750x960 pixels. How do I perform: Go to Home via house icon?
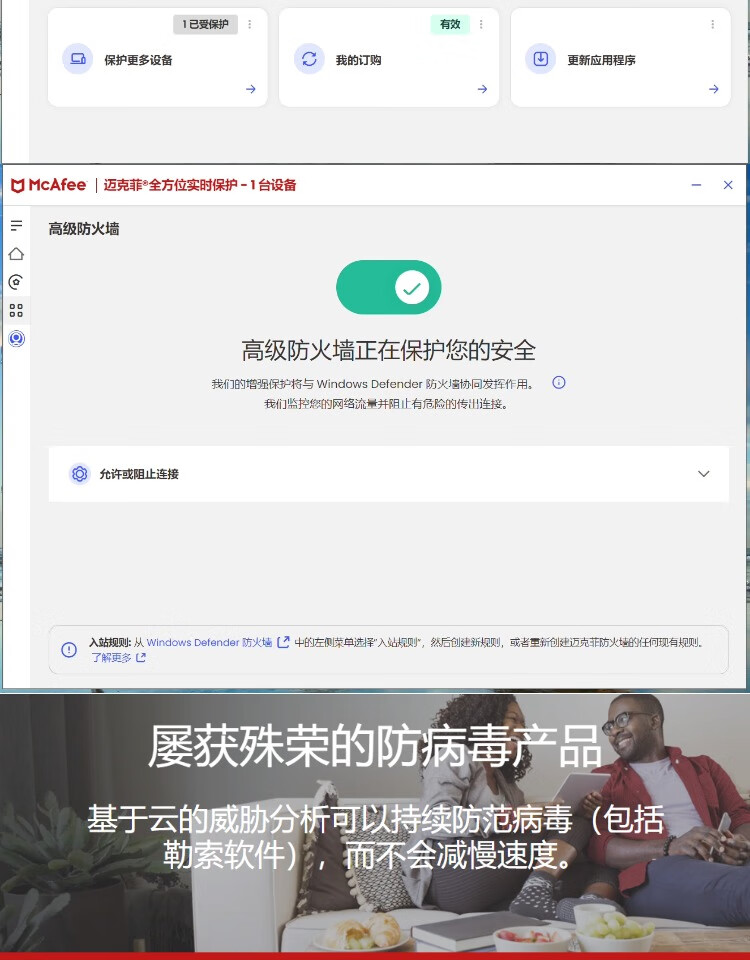tap(17, 253)
